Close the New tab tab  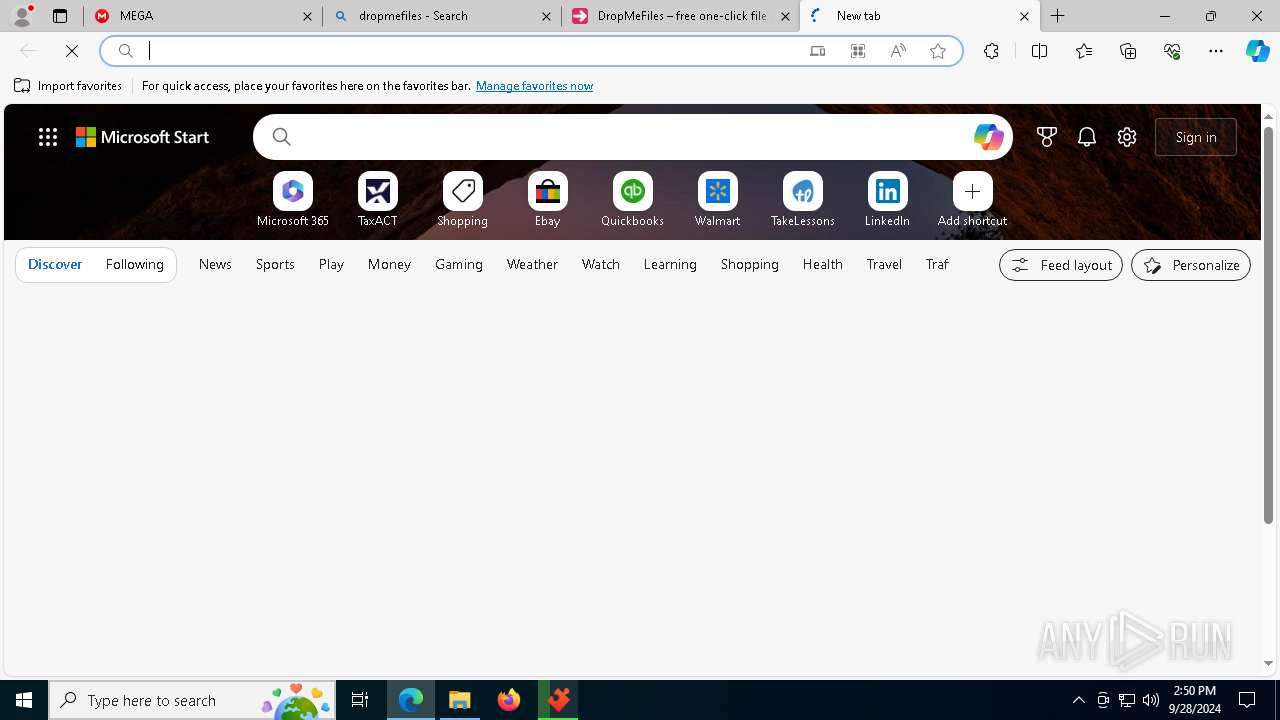click(x=1024, y=16)
